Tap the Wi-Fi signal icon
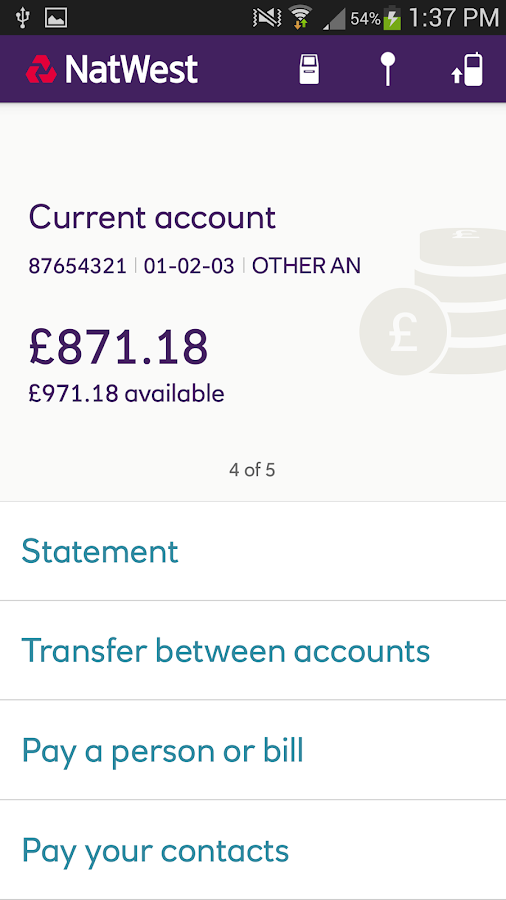506x900 pixels. tap(299, 17)
